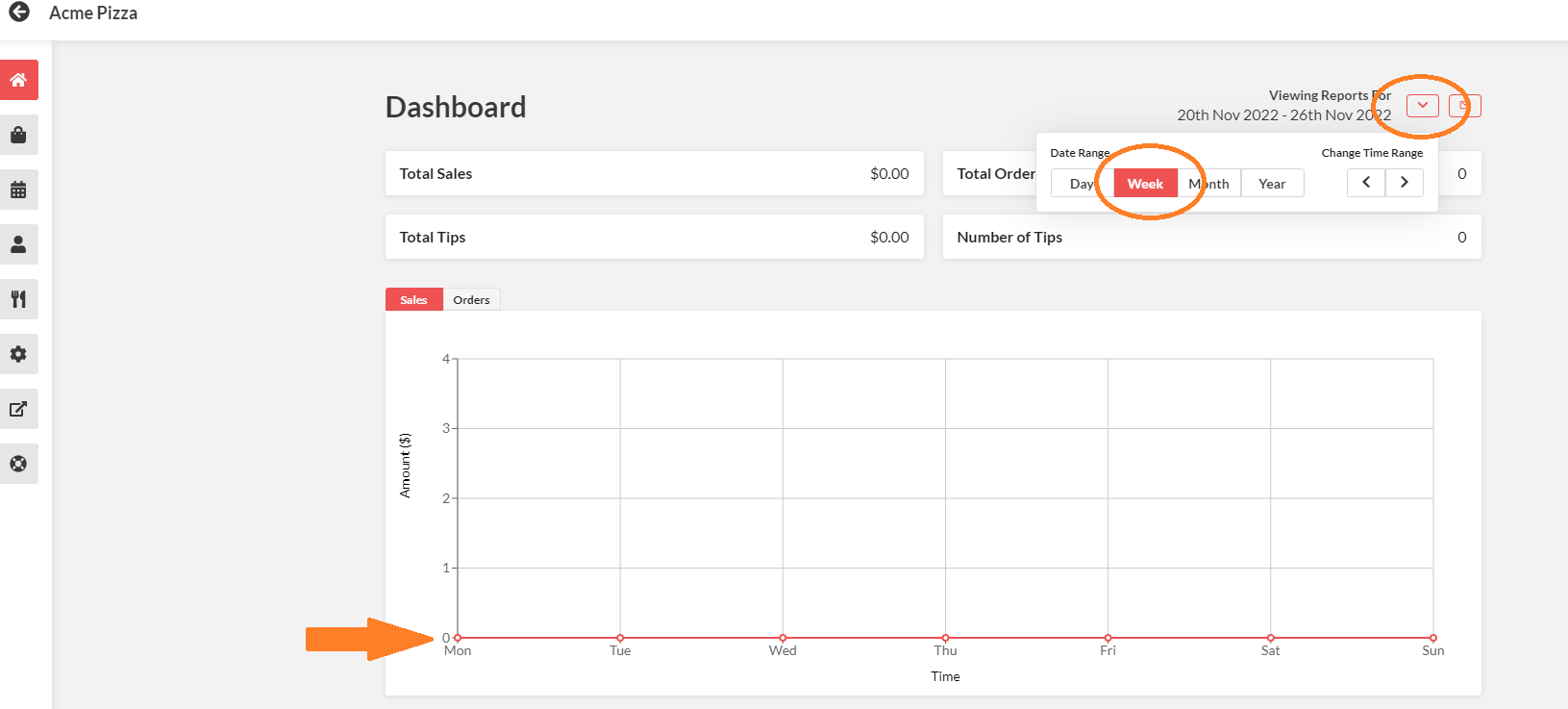Open the home dashboard sidebar icon
This screenshot has width=1568, height=709.
18,80
